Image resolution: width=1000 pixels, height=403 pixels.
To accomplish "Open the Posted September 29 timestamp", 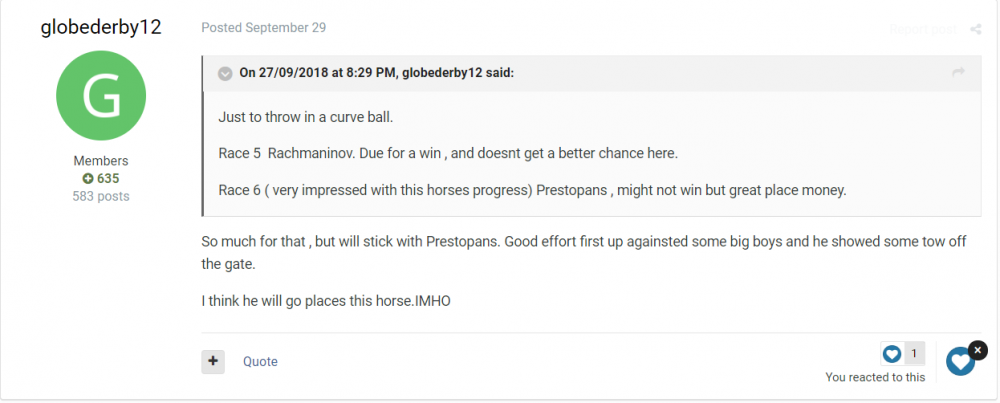I will tap(264, 28).
